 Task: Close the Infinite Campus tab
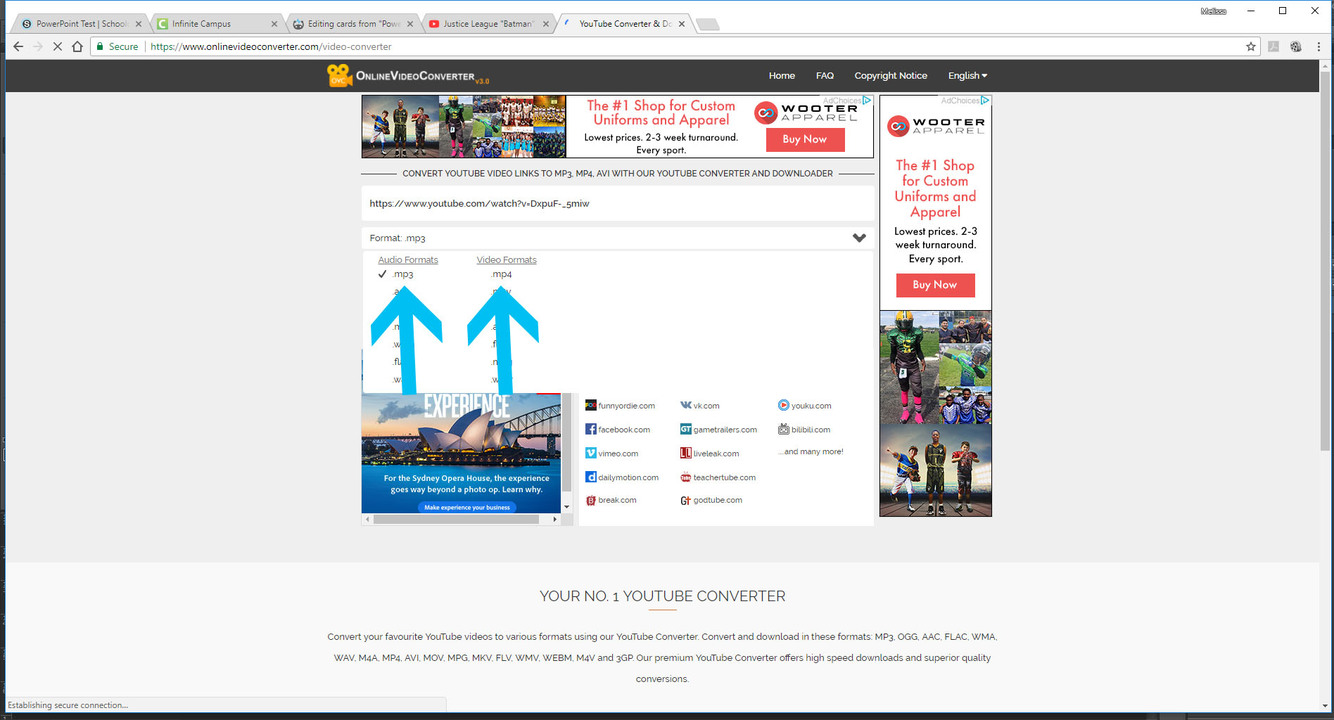pyautogui.click(x=273, y=23)
